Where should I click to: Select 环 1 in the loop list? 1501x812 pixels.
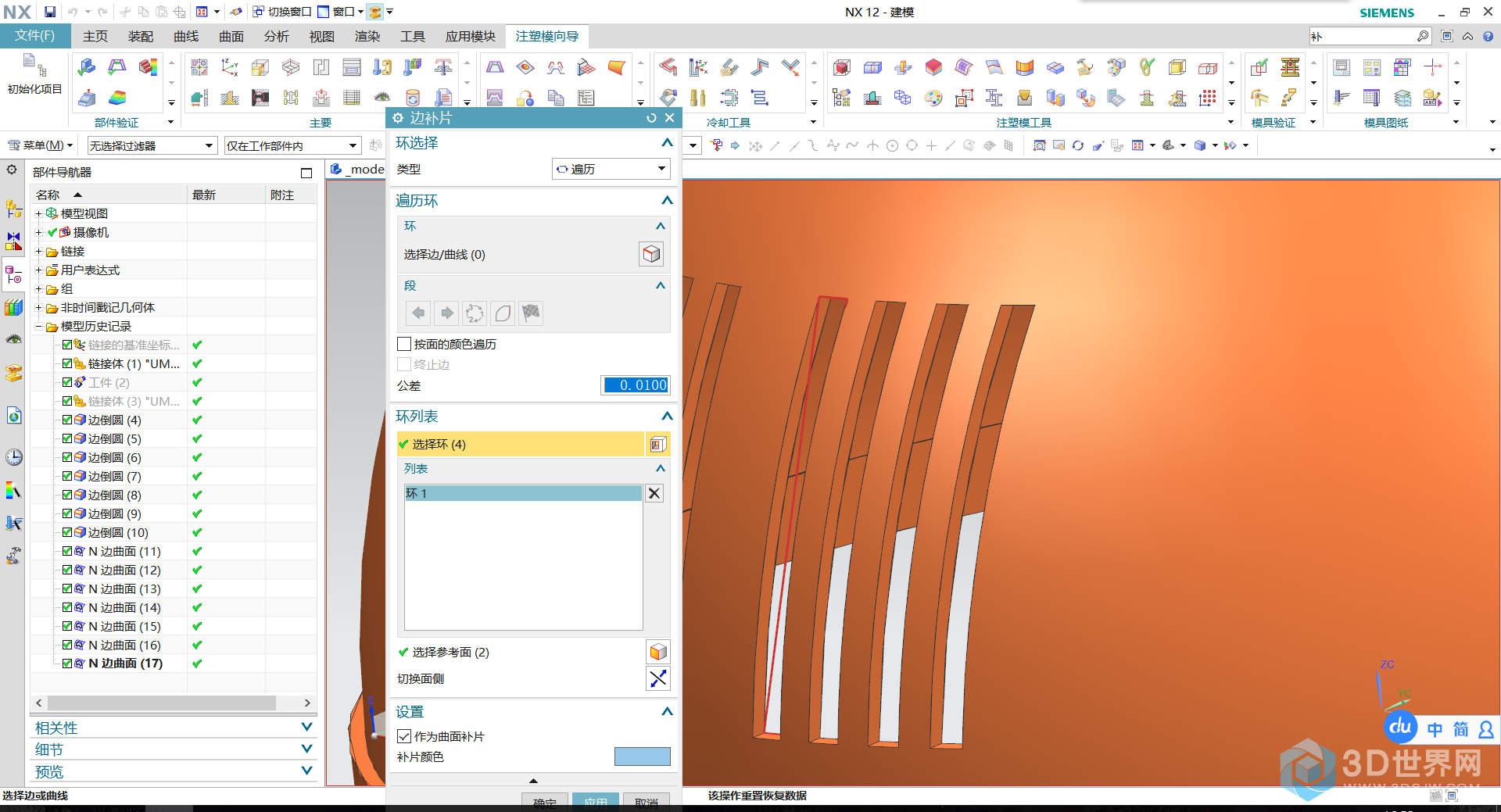(x=523, y=493)
